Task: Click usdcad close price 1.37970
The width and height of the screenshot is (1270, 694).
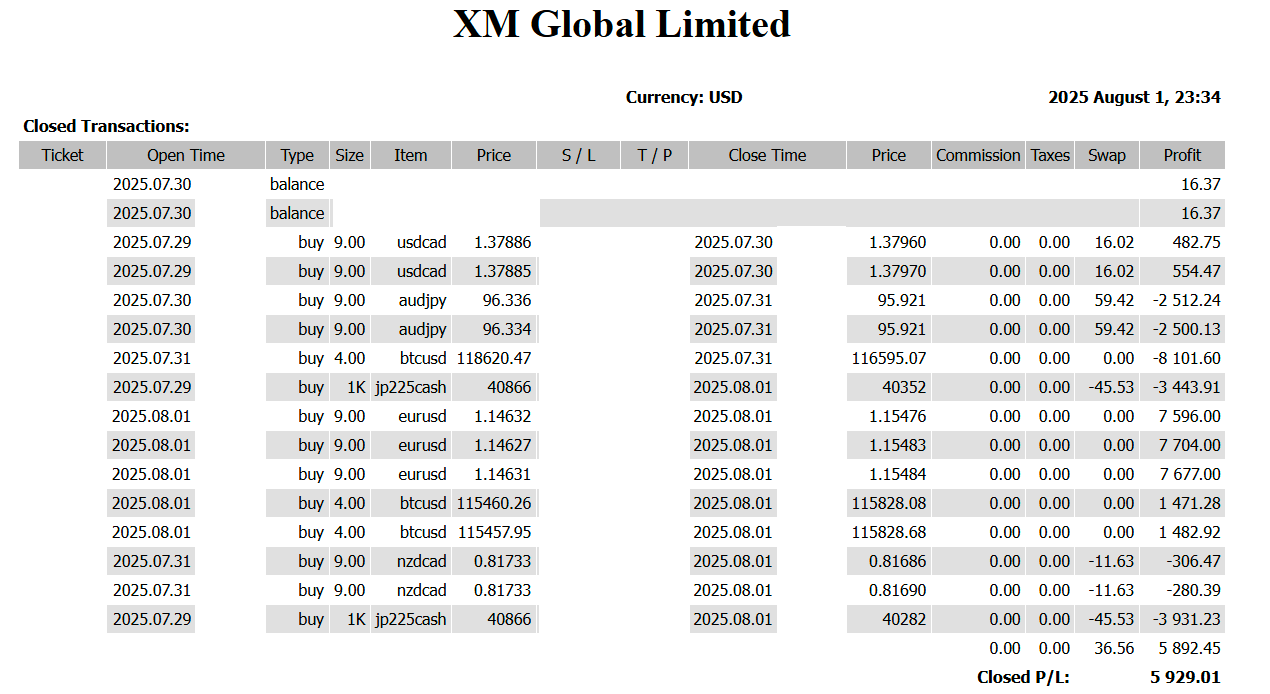Action: [x=898, y=271]
